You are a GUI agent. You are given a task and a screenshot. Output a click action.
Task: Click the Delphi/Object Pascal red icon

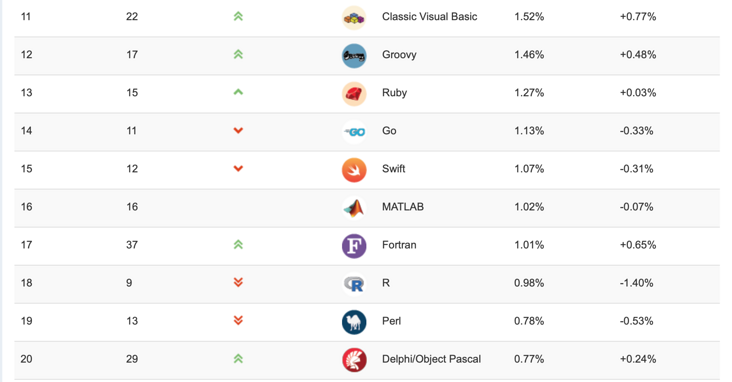tap(354, 361)
